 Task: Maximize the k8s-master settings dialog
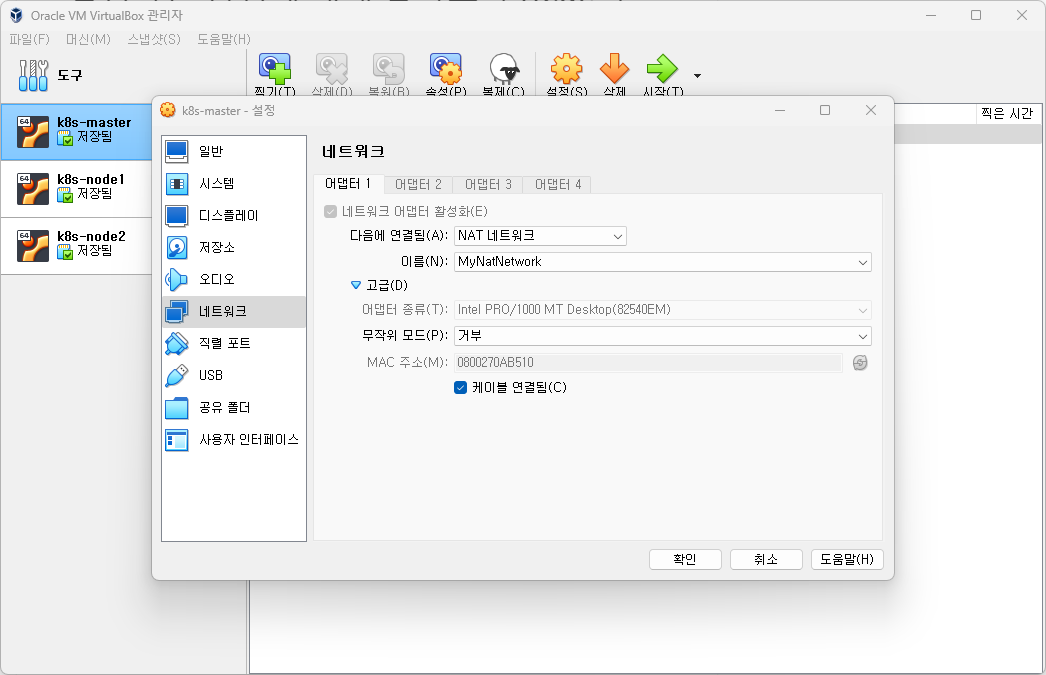click(825, 110)
